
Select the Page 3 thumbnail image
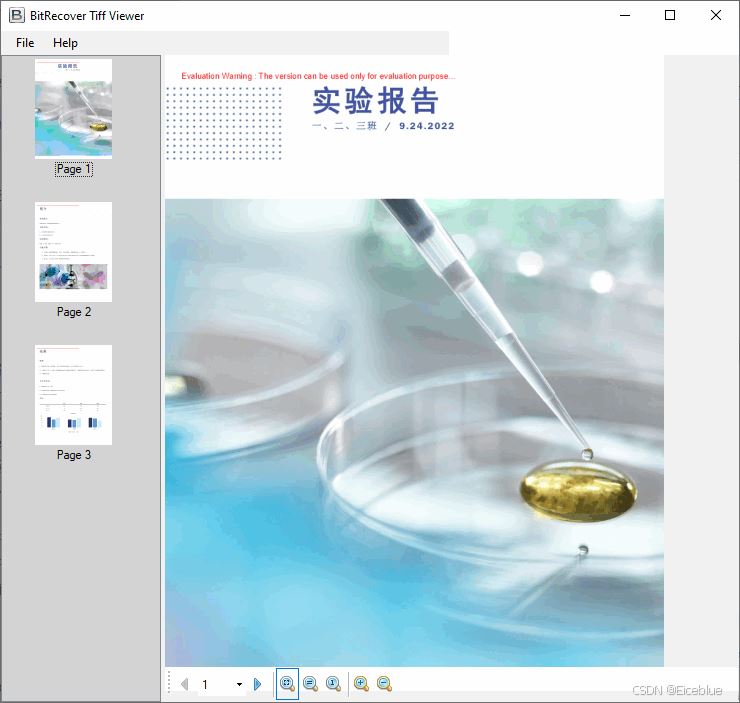[x=74, y=395]
